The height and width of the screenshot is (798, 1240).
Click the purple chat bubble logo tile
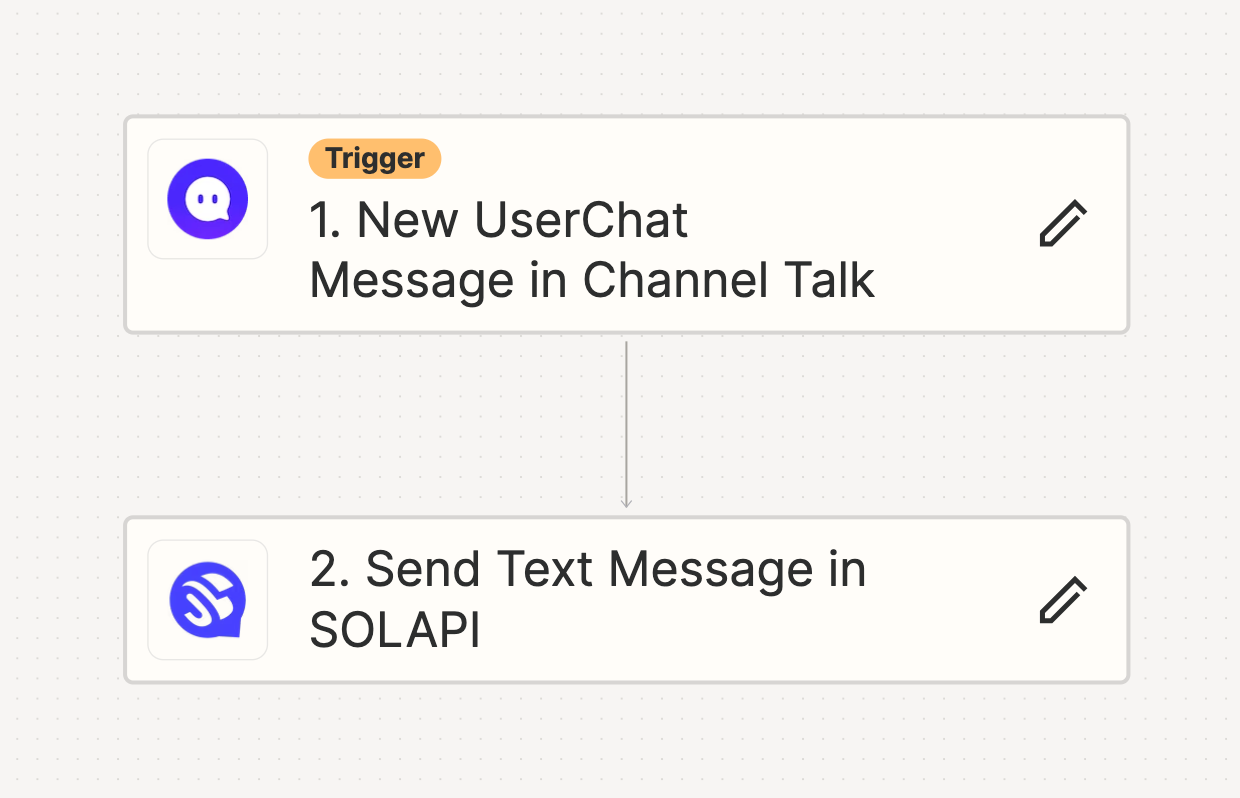tap(207, 199)
